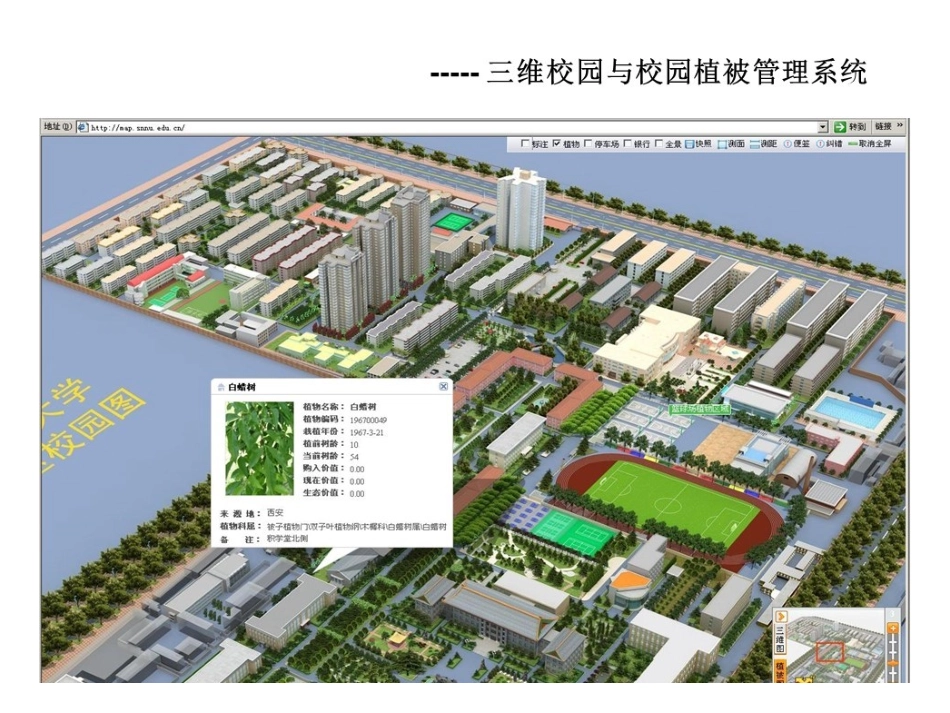The width and height of the screenshot is (950, 713).
Task: Click into the address URL field
Action: (453, 127)
